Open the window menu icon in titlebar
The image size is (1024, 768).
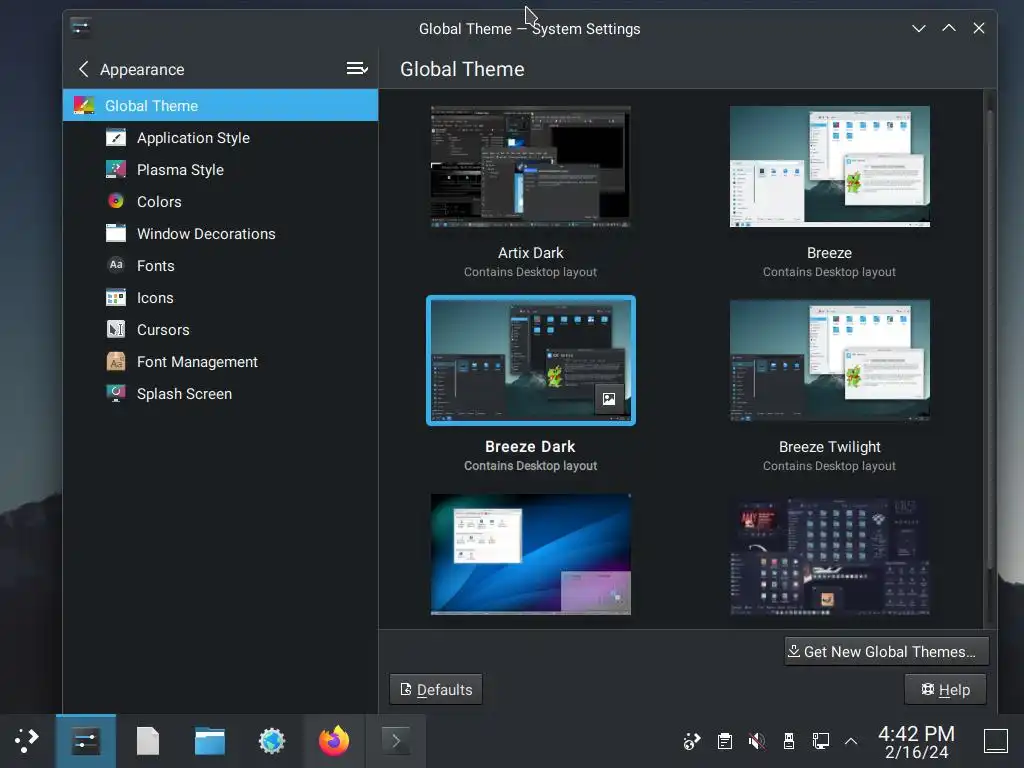pos(80,27)
